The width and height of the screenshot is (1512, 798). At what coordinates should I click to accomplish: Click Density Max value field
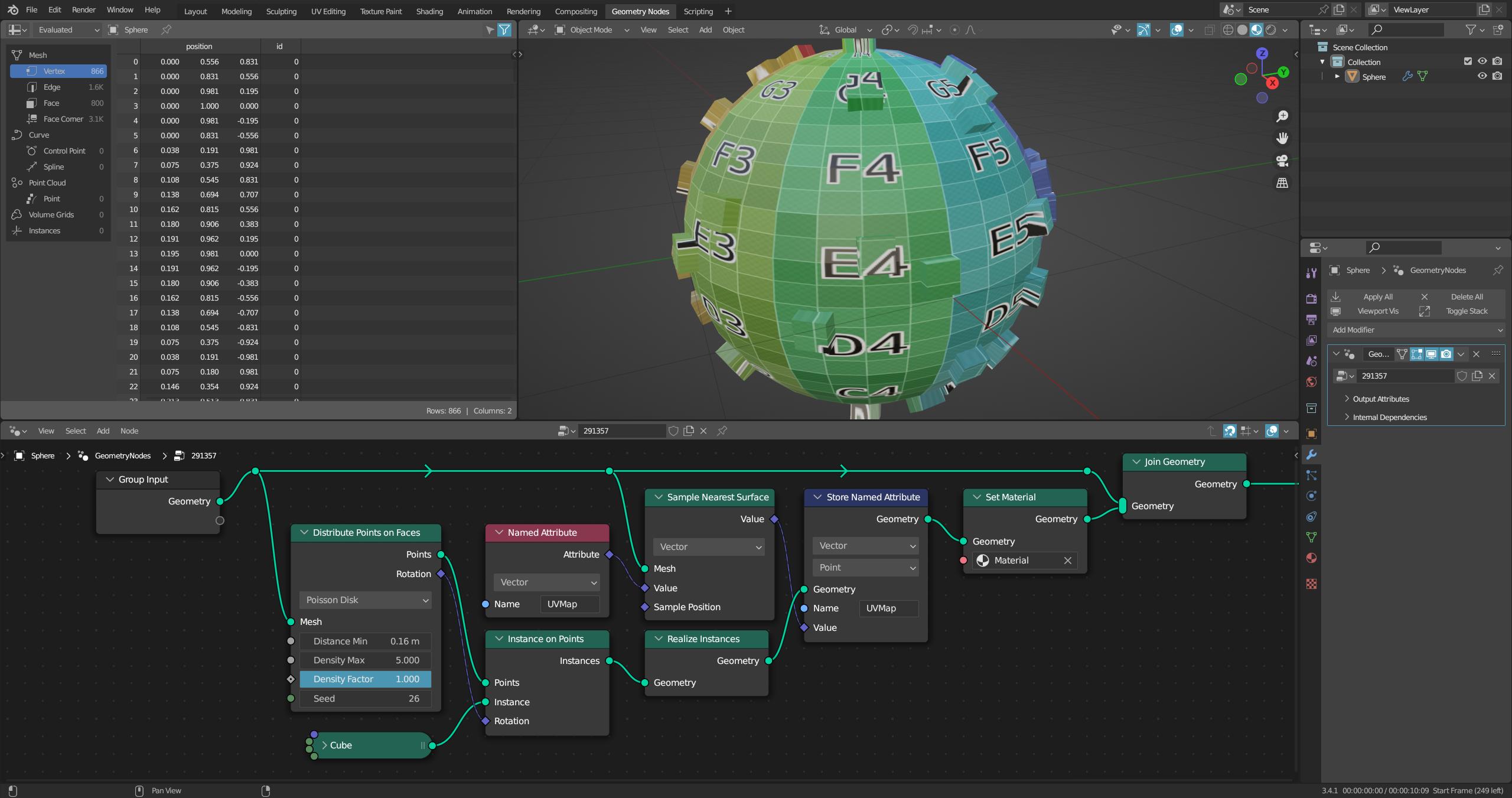click(x=366, y=660)
